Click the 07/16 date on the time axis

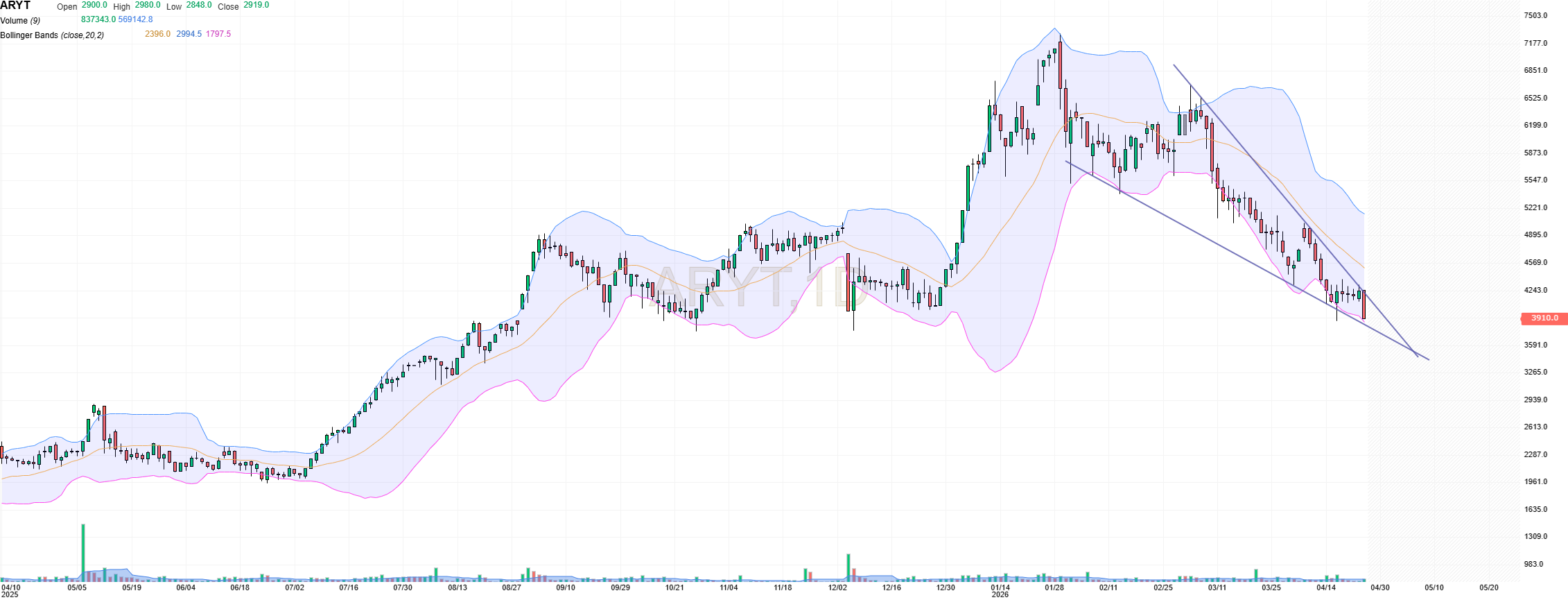click(349, 588)
